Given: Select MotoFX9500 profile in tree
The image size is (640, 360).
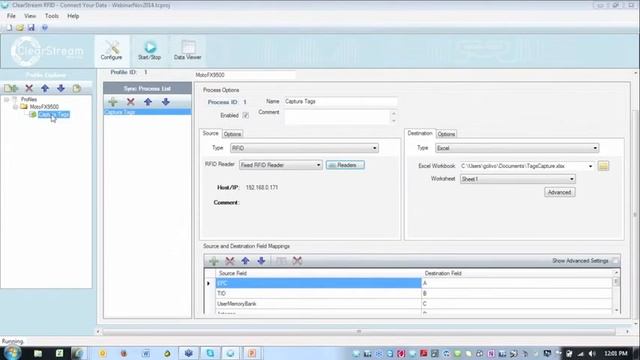Looking at the screenshot, I should tap(44, 107).
